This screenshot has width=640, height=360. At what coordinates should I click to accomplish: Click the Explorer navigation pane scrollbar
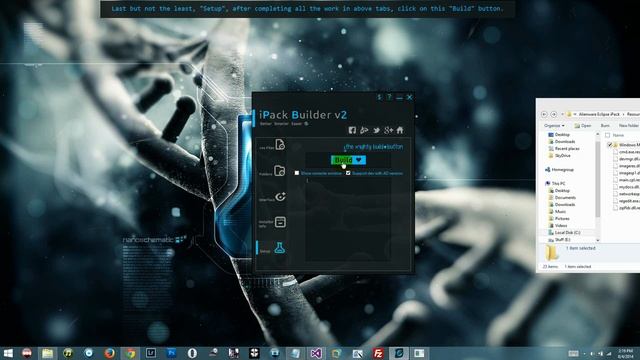[598, 180]
